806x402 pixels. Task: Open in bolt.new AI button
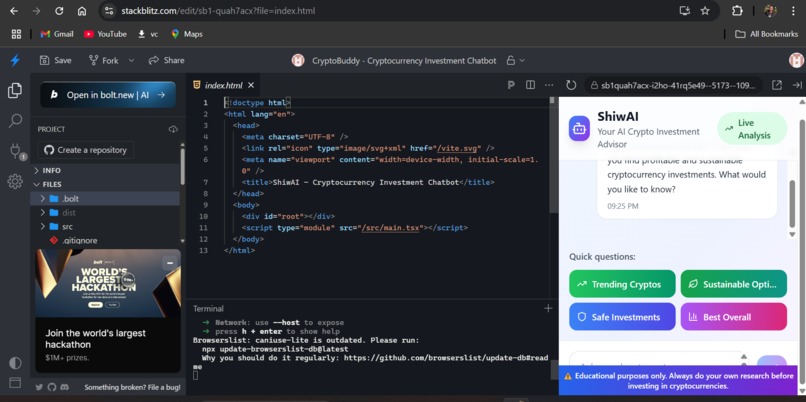108,95
